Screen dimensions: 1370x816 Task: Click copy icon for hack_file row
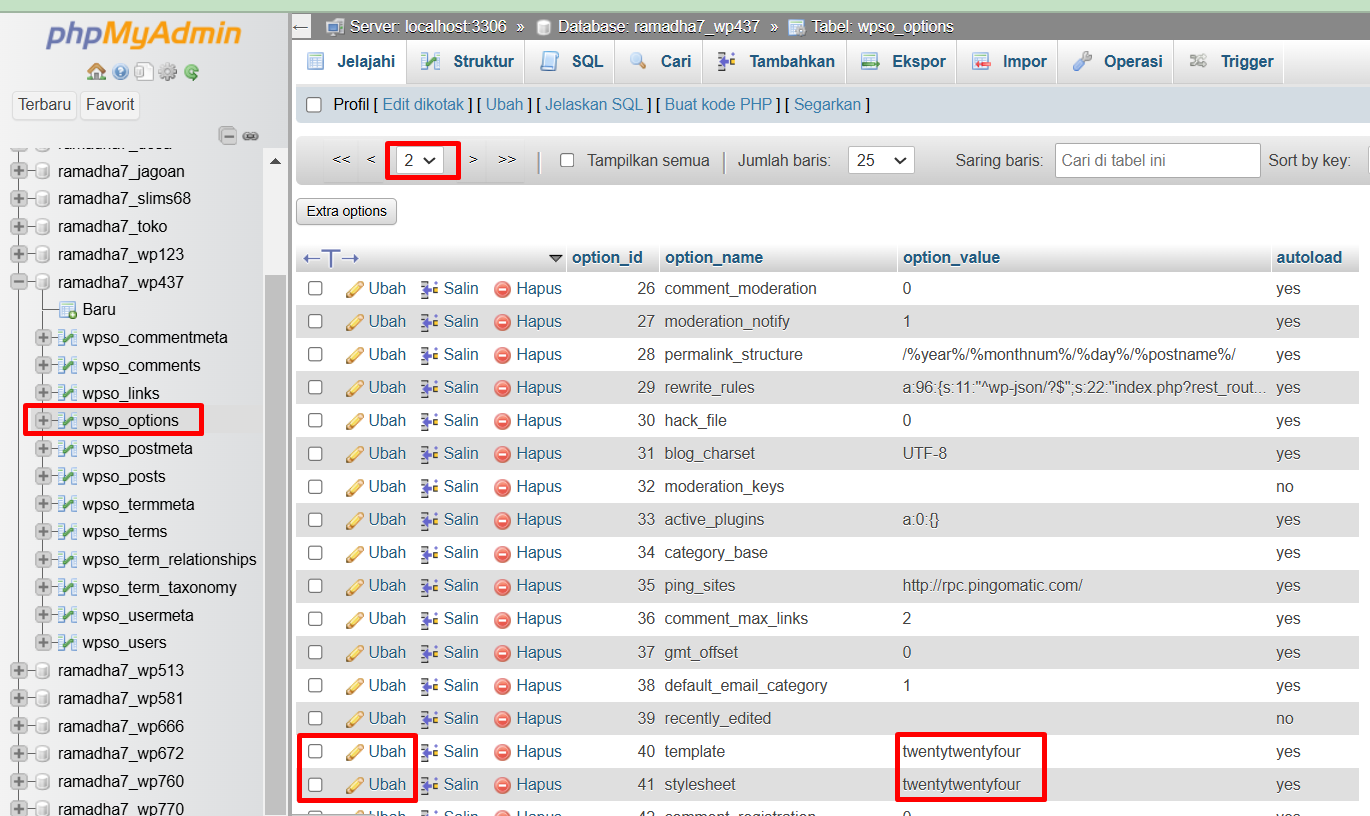tap(430, 421)
